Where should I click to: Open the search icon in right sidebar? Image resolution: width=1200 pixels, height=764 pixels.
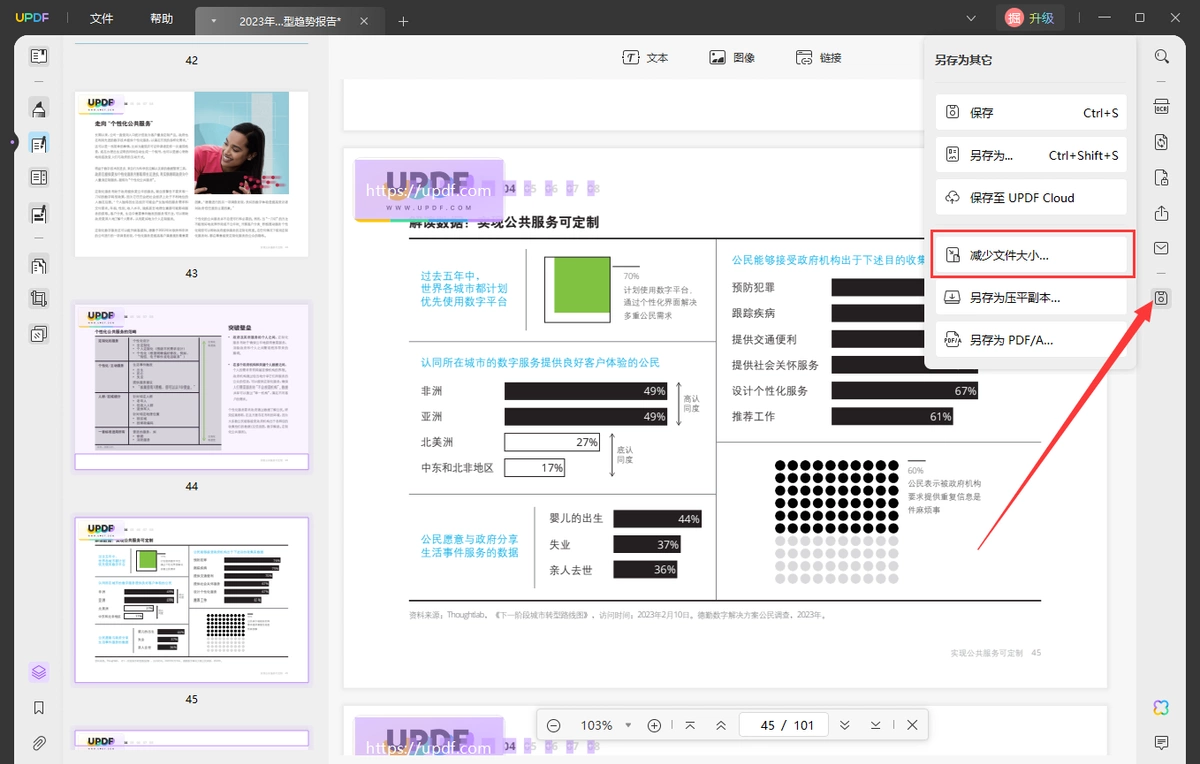pyautogui.click(x=1161, y=57)
